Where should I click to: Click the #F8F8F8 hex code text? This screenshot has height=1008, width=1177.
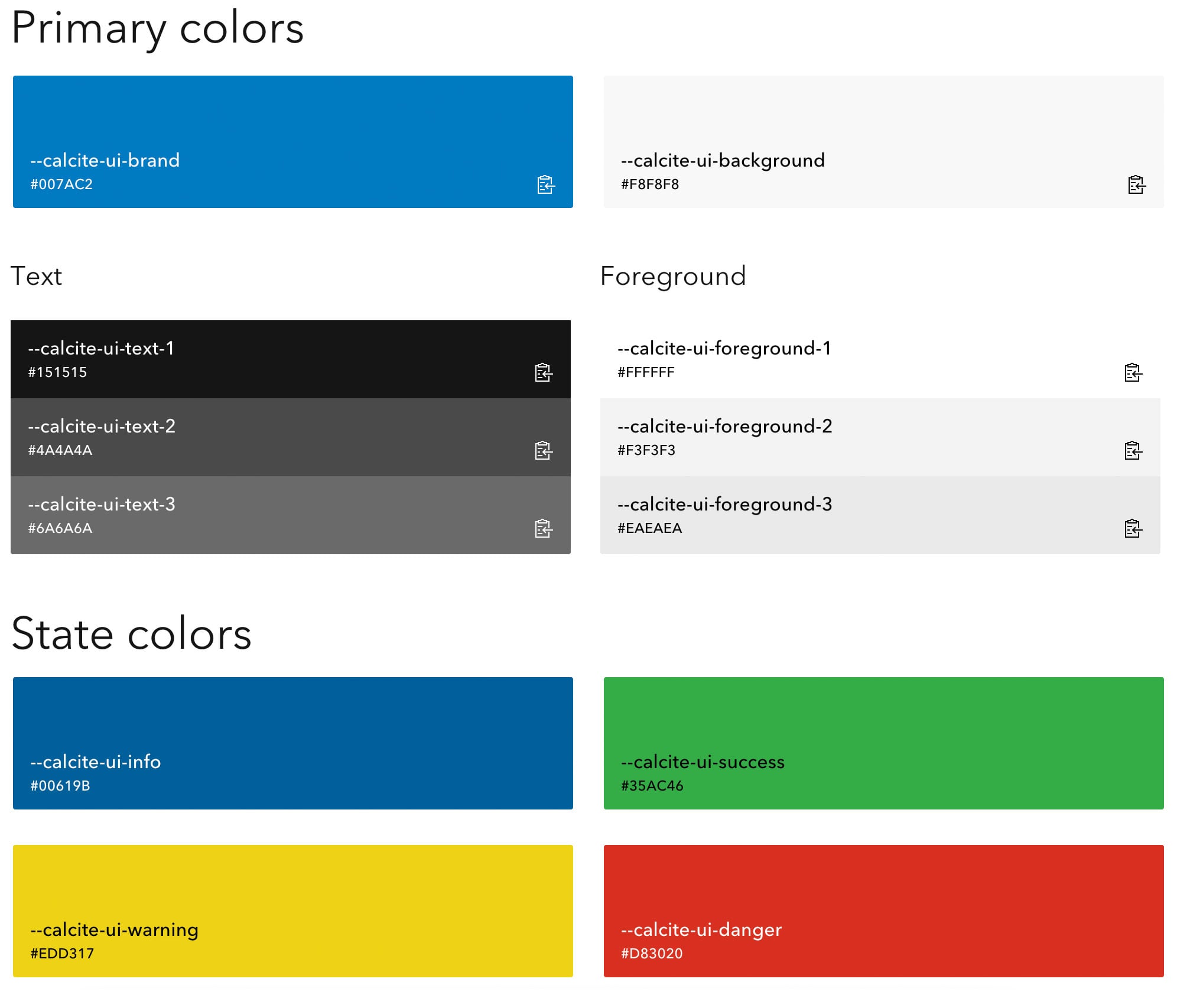[x=650, y=184]
